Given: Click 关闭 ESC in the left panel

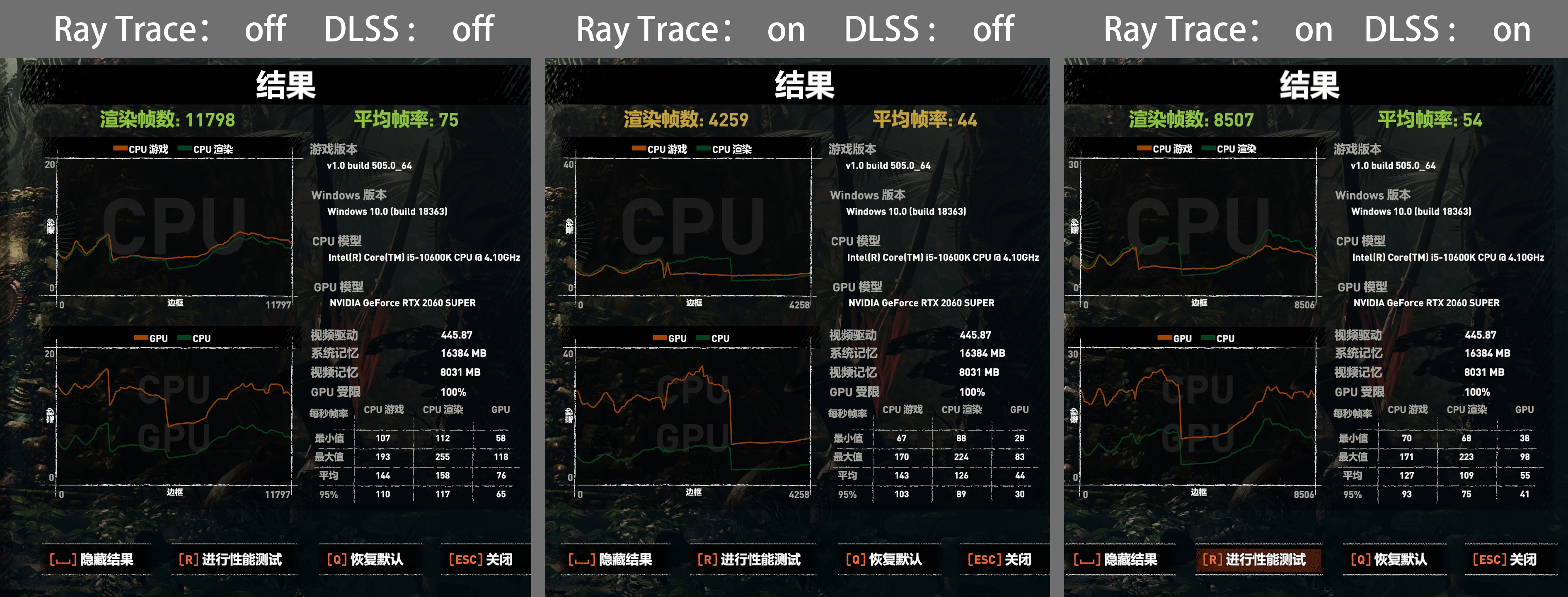Looking at the screenshot, I should pyautogui.click(x=481, y=559).
